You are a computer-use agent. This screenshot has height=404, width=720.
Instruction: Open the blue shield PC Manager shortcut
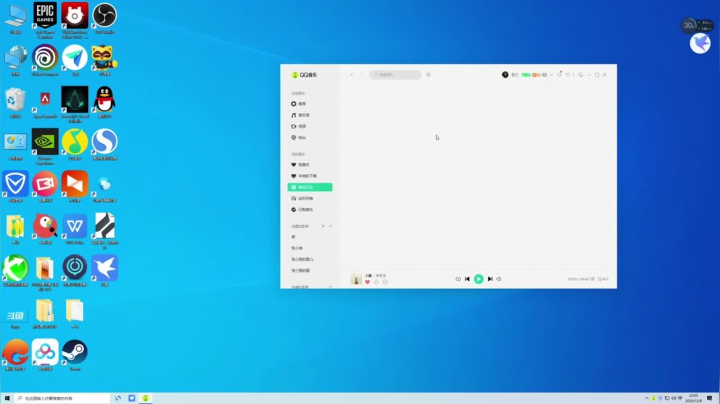click(15, 186)
